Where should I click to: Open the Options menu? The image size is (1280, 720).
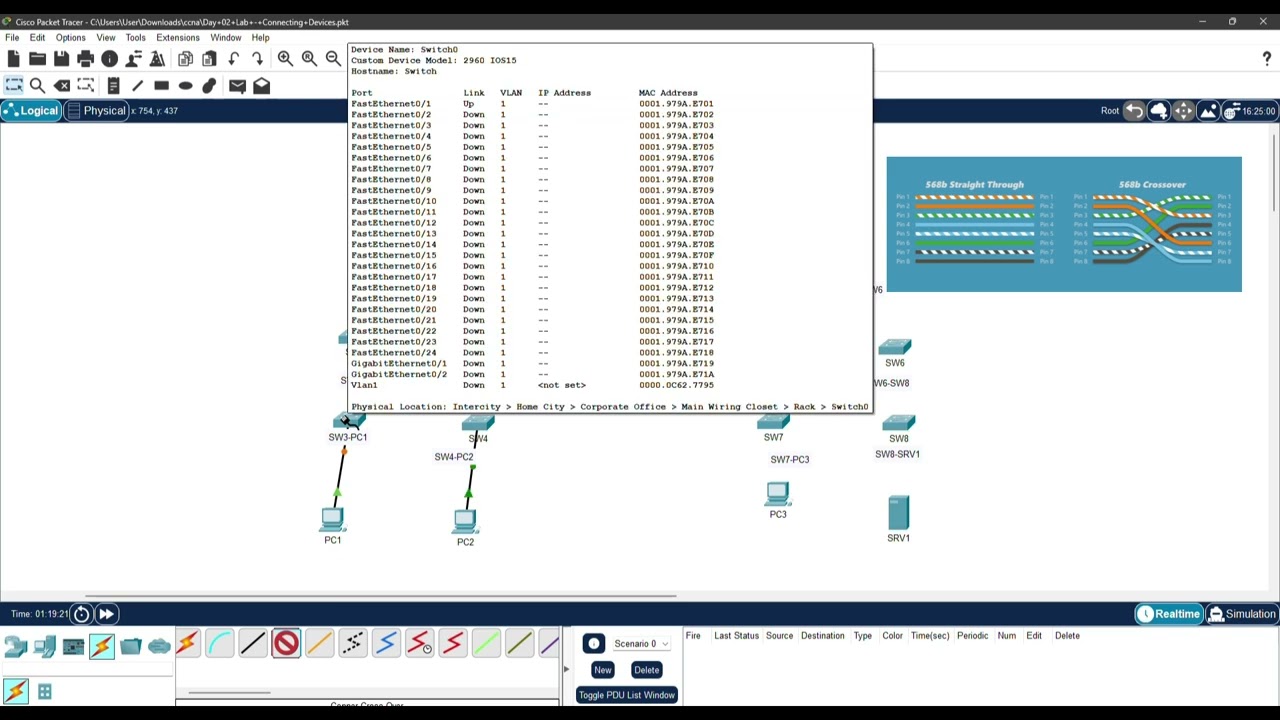[x=70, y=38]
